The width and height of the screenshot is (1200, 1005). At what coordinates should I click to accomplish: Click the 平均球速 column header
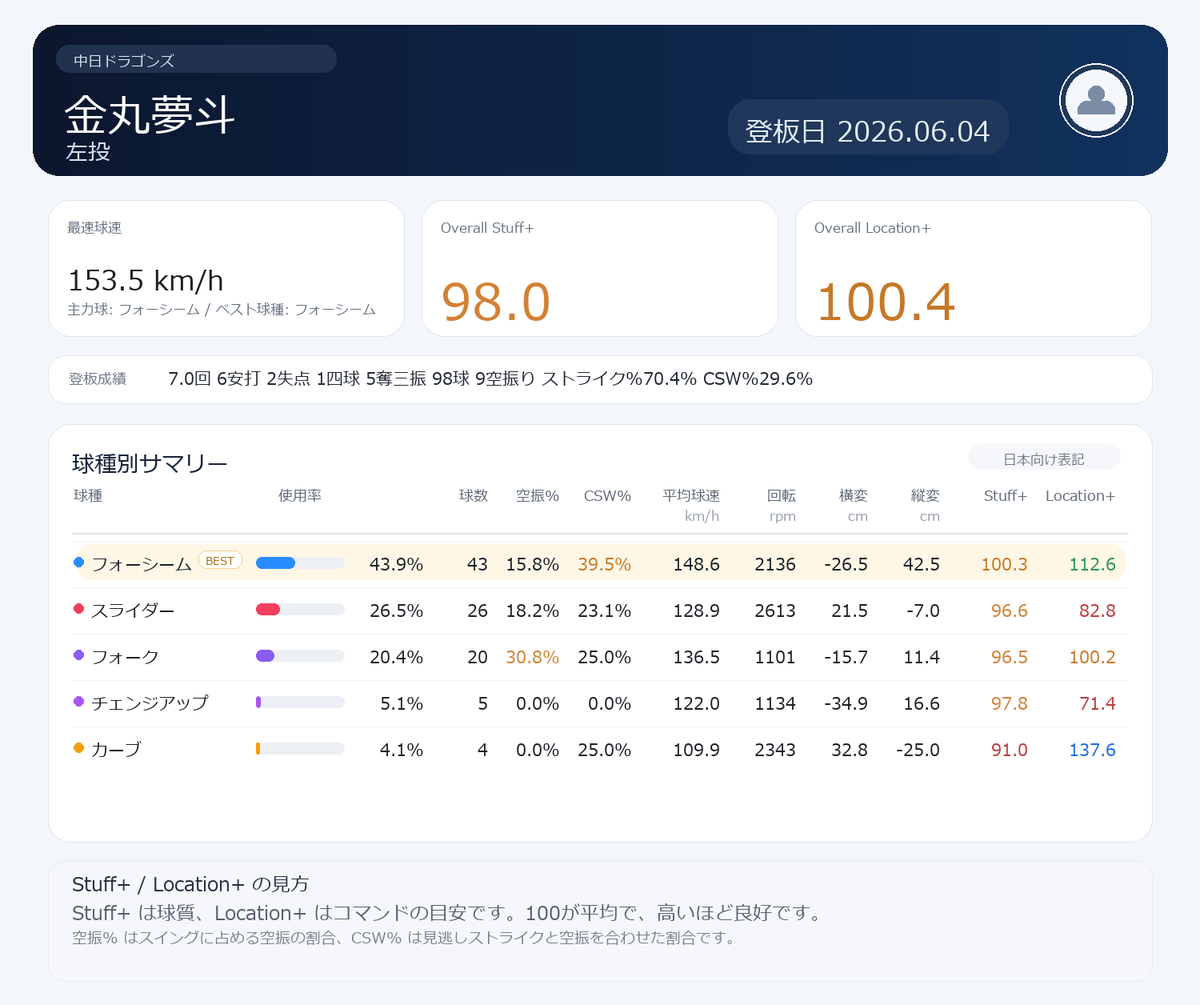[691, 495]
